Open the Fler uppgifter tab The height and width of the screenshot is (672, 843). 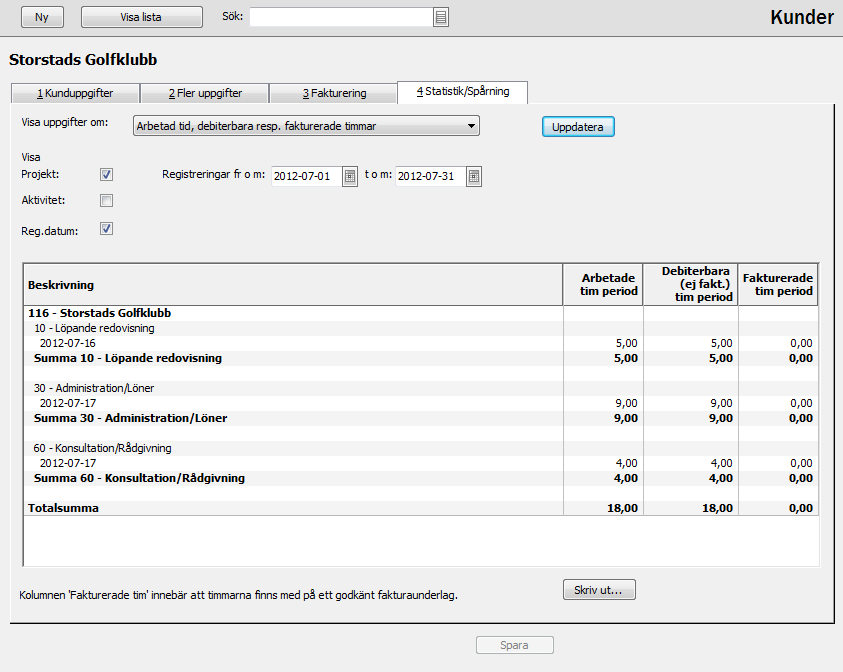click(205, 93)
